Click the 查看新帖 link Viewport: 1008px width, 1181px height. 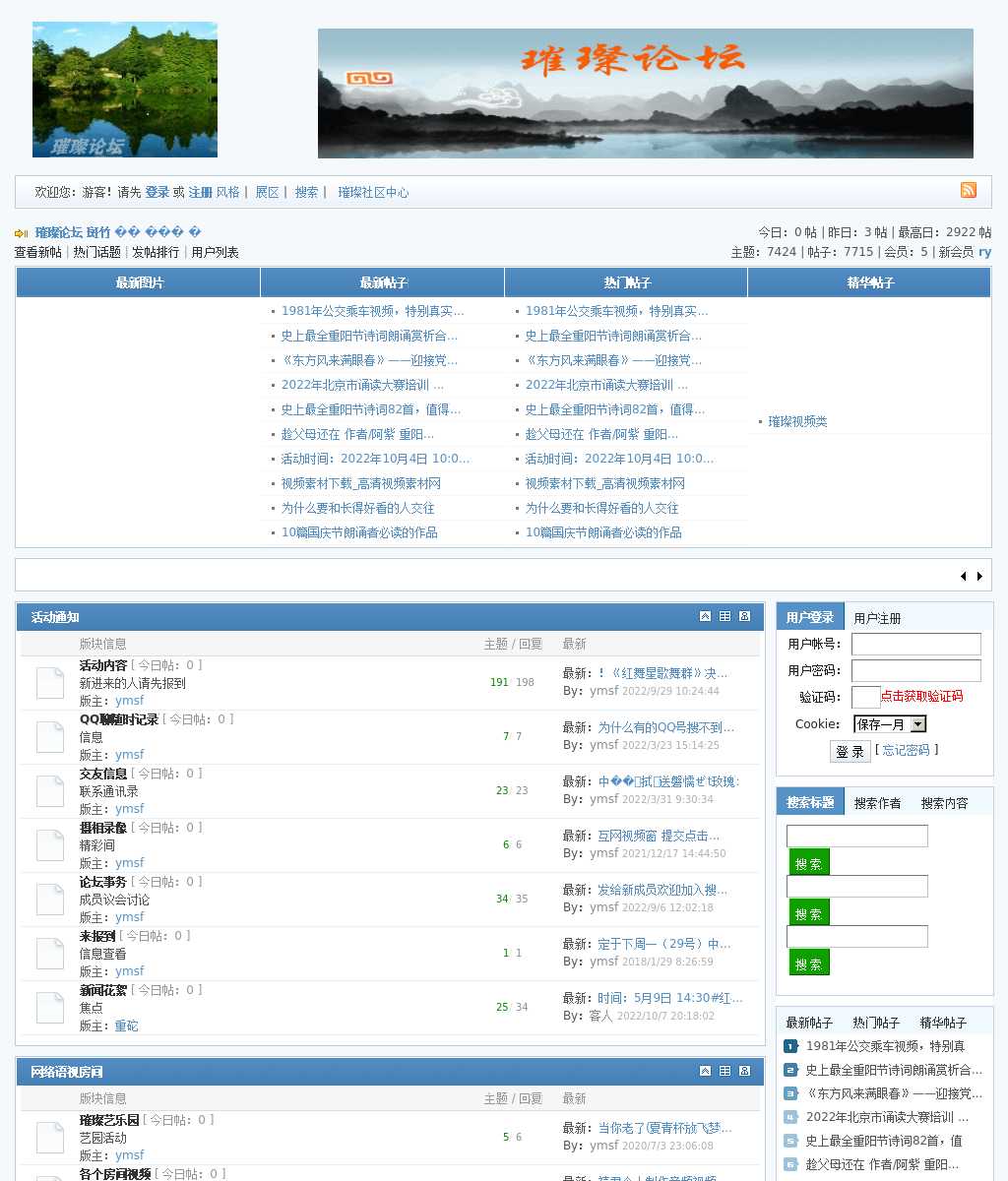coord(37,252)
